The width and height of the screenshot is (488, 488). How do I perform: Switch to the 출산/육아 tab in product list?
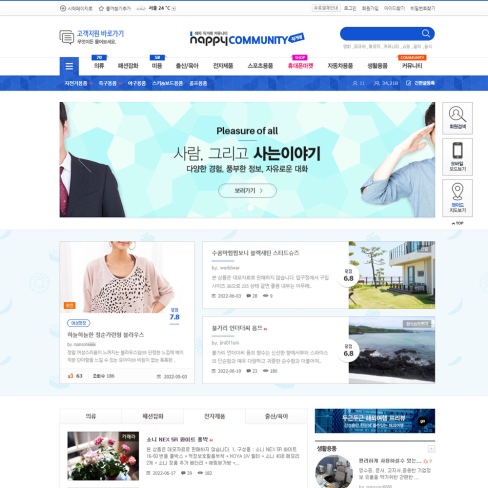click(276, 416)
